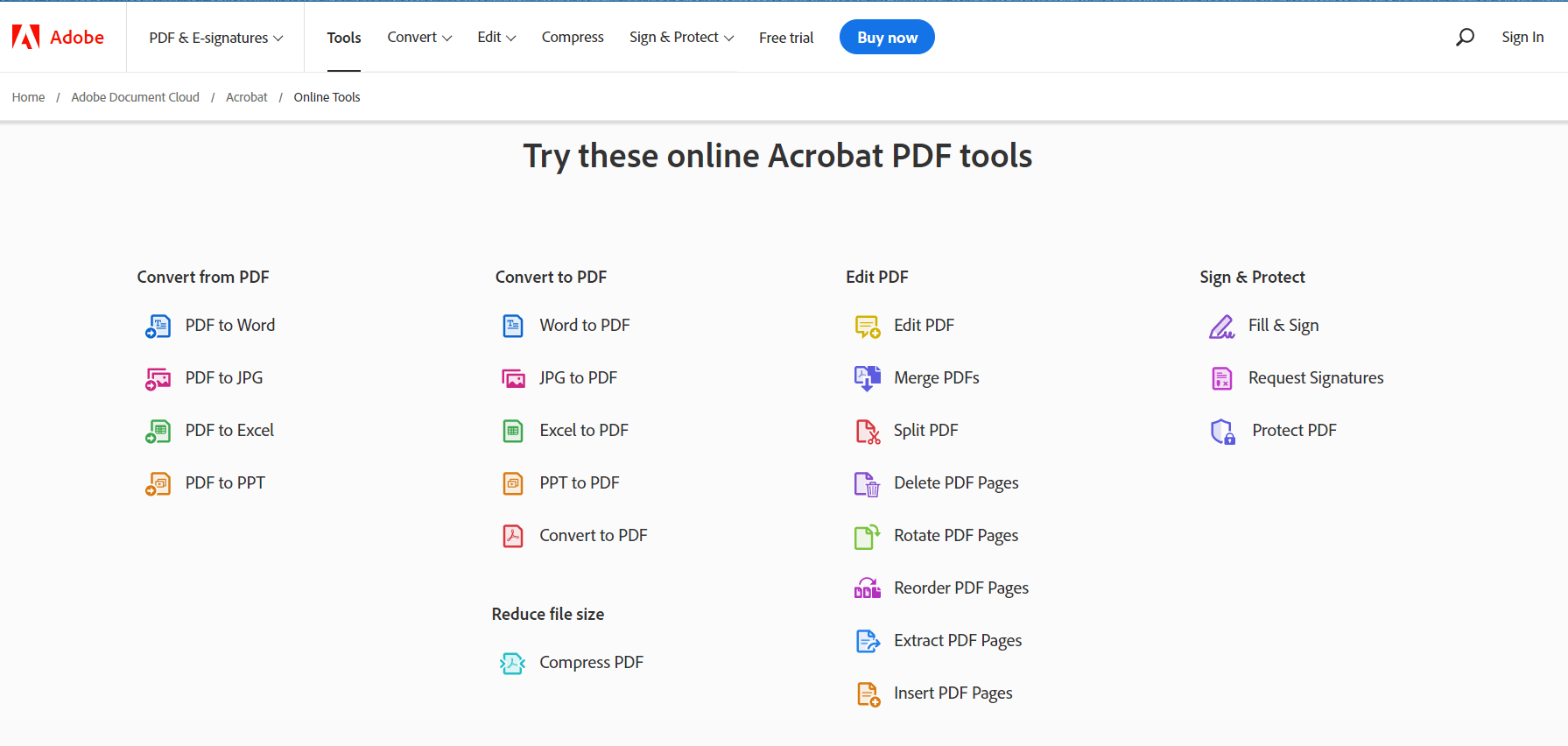Open the Acrobat breadcrumb link

(x=247, y=97)
